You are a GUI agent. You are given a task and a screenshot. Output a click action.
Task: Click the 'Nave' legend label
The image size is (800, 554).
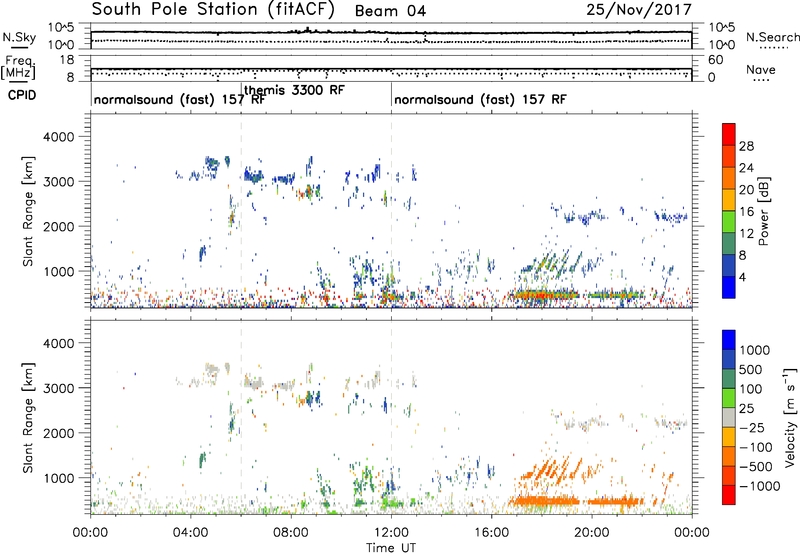point(761,70)
